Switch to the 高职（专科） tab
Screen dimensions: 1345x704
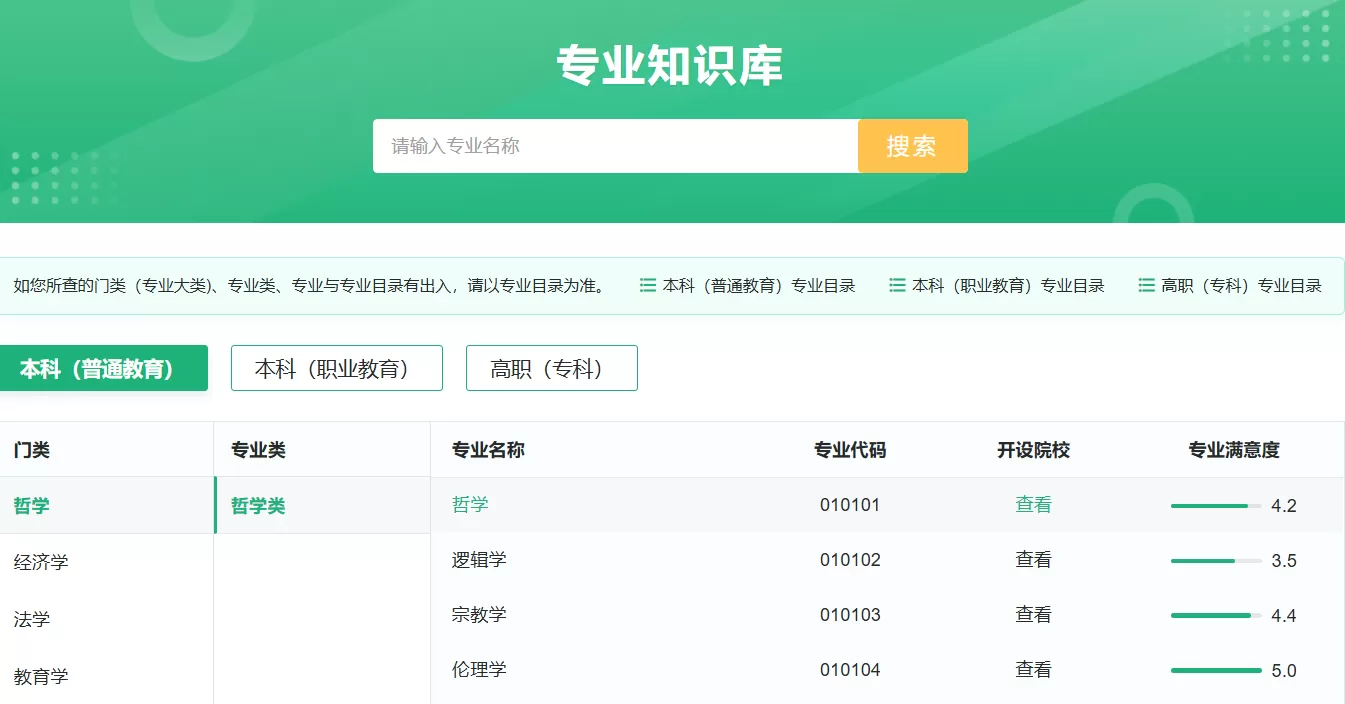click(x=551, y=368)
